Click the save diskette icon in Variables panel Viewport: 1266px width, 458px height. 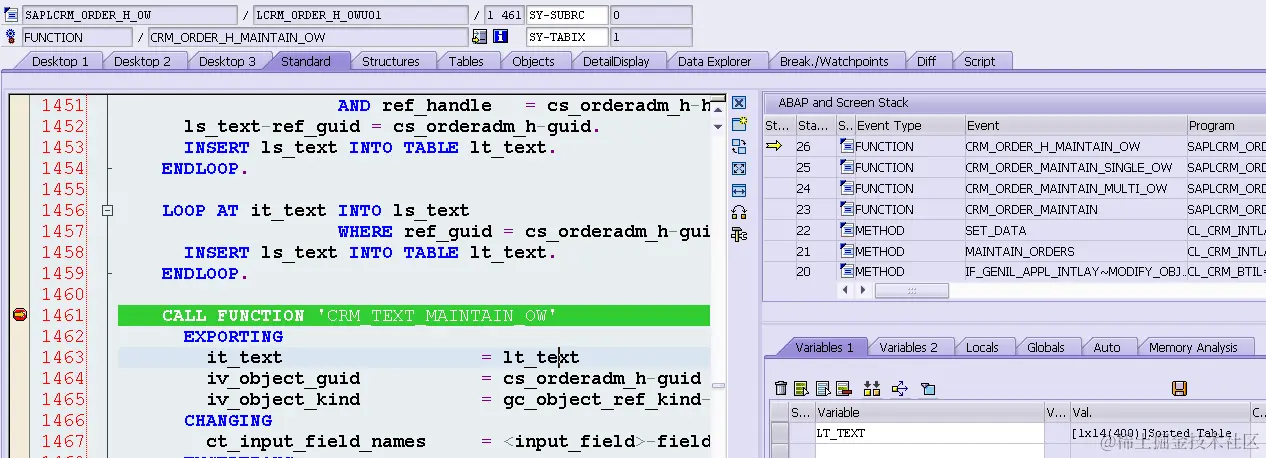pyautogui.click(x=1179, y=388)
